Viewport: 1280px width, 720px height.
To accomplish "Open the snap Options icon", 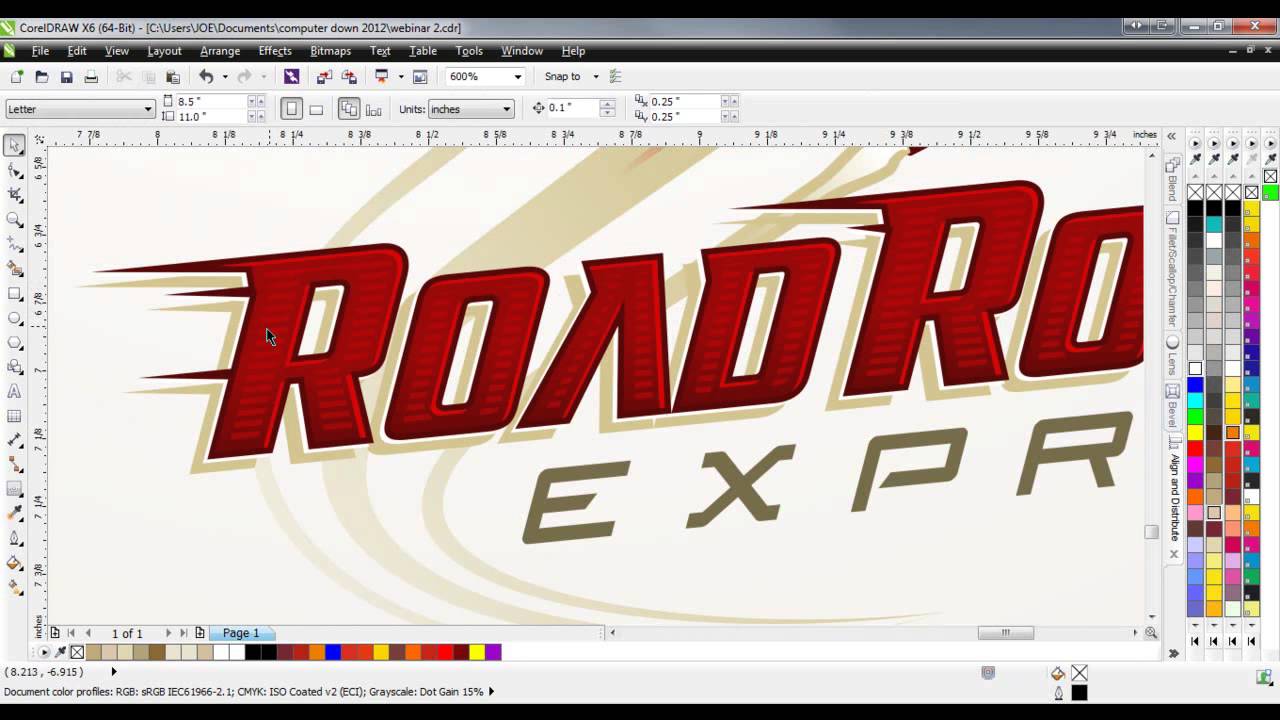I will [x=615, y=76].
